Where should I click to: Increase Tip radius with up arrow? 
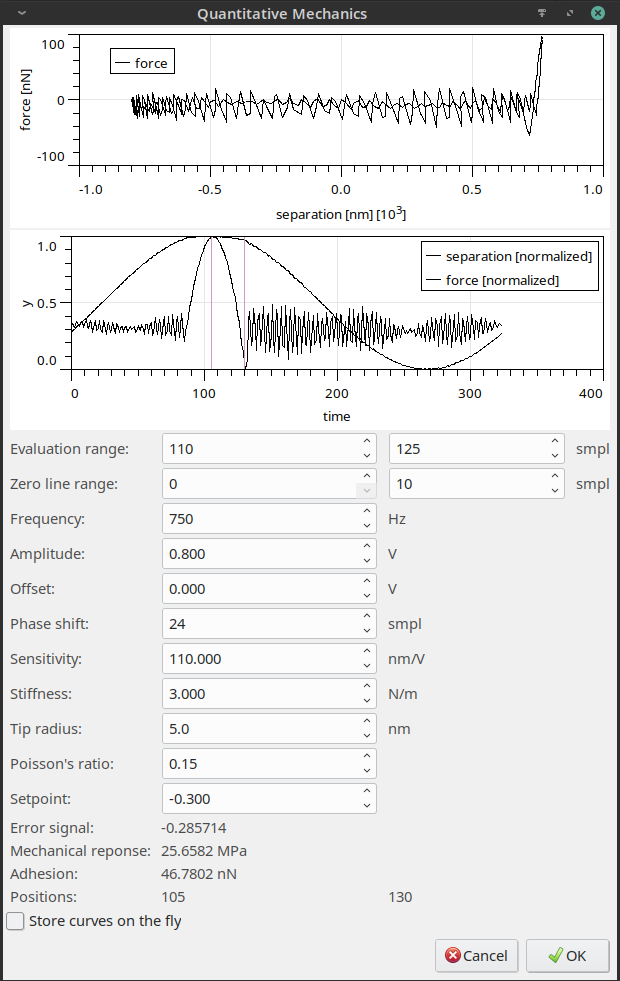(367, 722)
